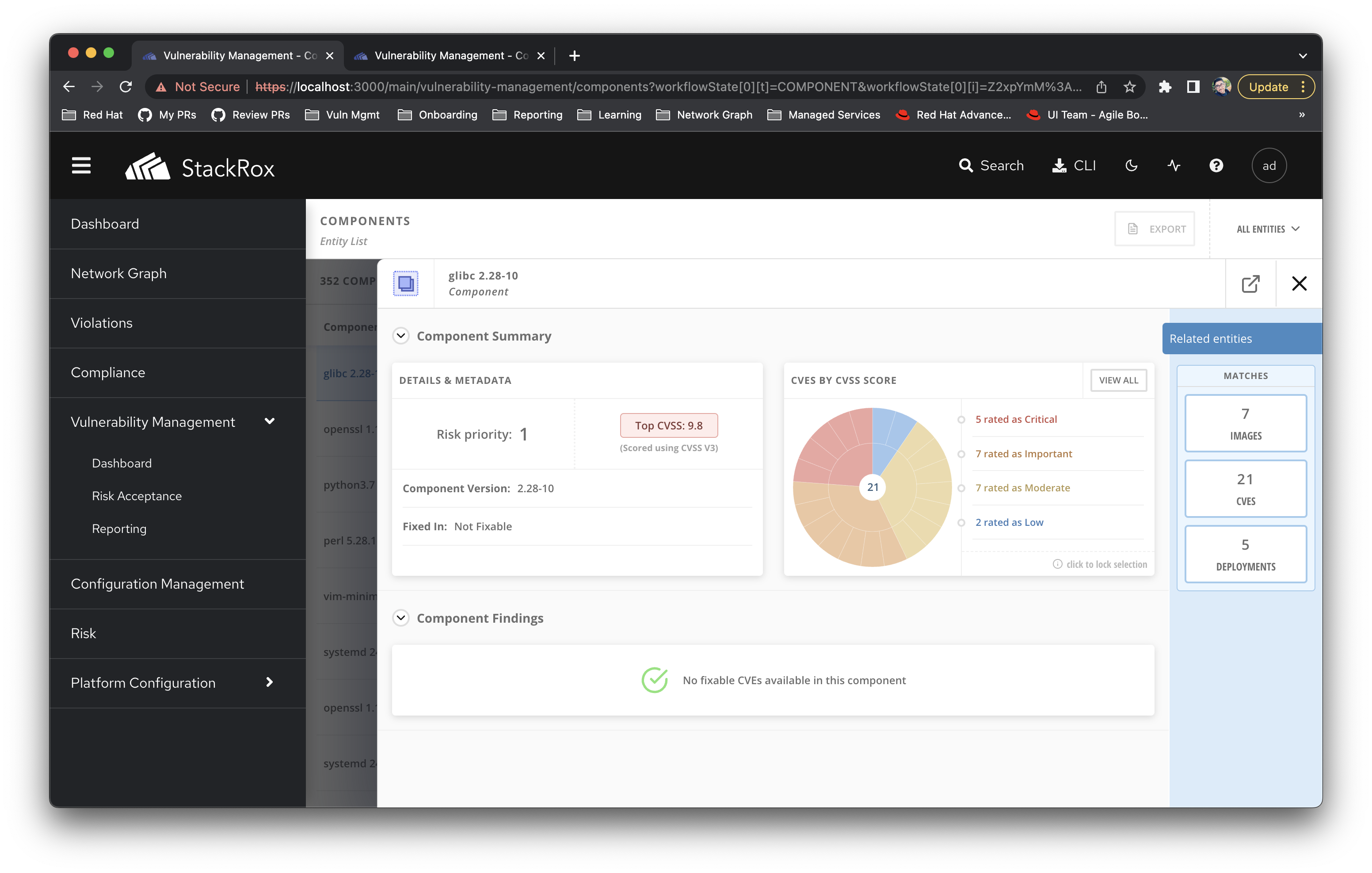
Task: Open glibc component in external view
Action: pos(1250,283)
